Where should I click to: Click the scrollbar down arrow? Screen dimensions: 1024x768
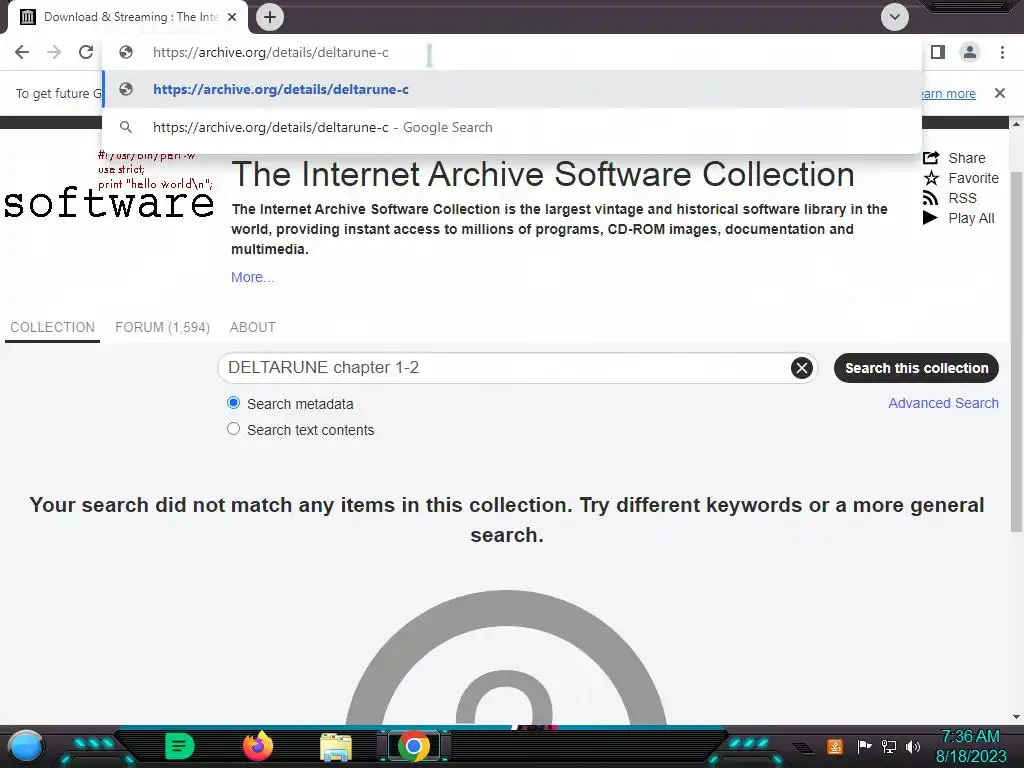[1016, 716]
